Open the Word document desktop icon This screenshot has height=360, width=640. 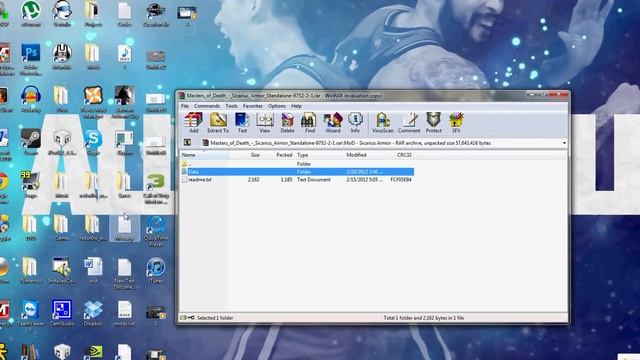(x=93, y=270)
